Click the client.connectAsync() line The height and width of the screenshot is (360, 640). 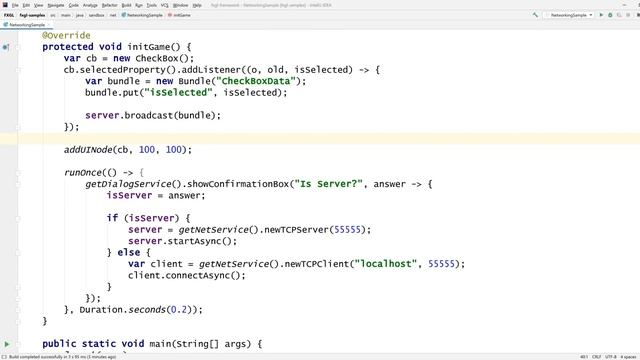[187, 276]
